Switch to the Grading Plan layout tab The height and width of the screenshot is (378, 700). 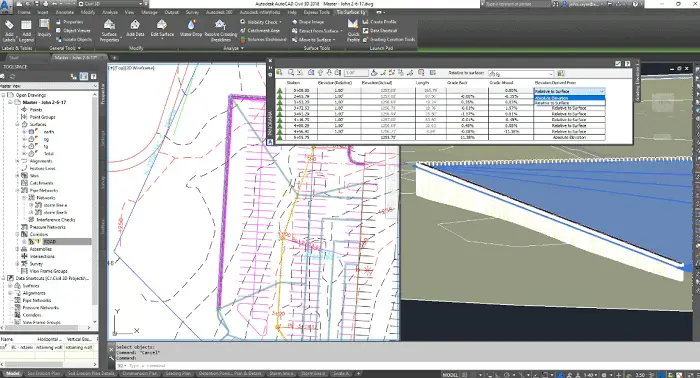pyautogui.click(x=178, y=374)
